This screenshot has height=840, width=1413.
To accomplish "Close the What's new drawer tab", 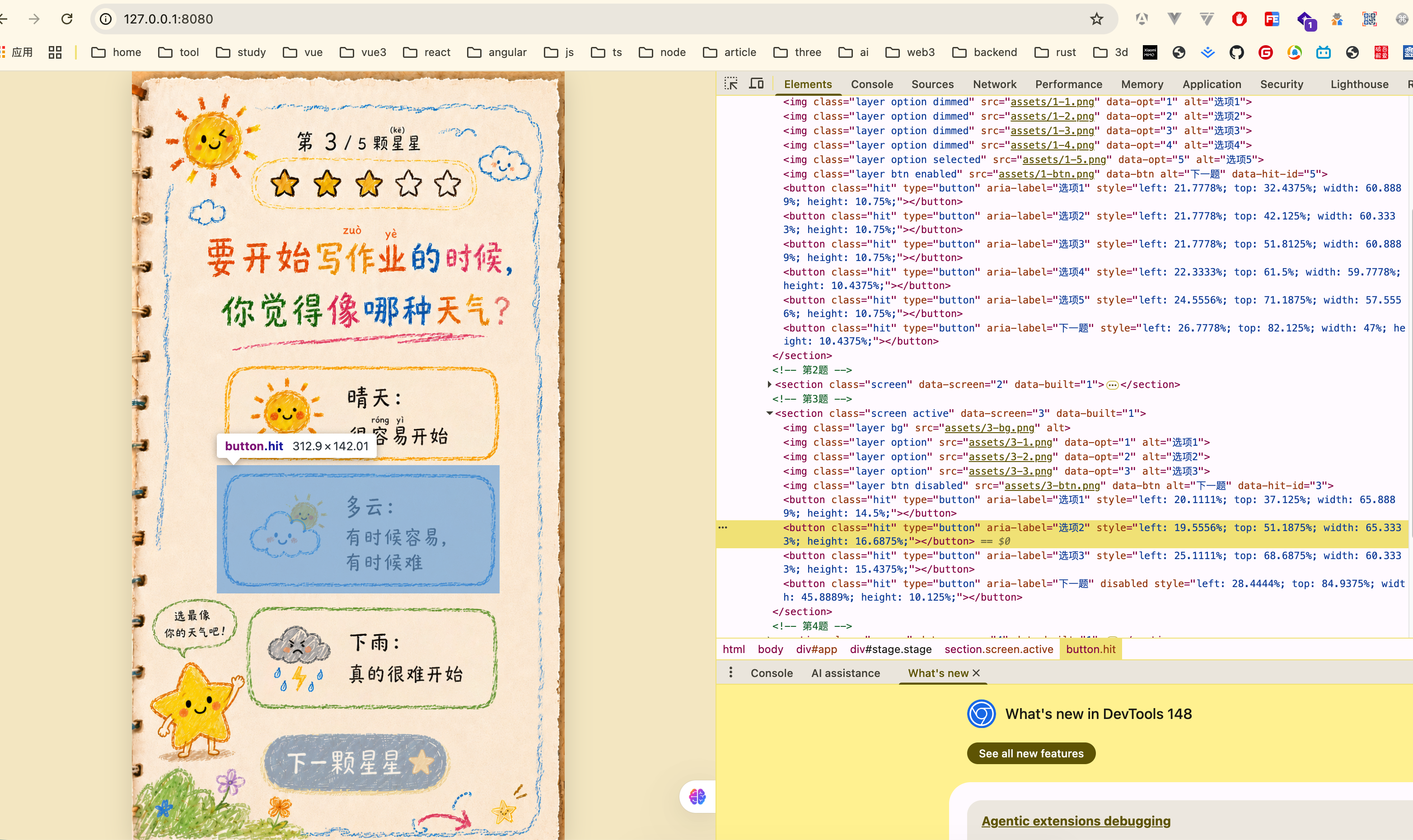I will [976, 673].
